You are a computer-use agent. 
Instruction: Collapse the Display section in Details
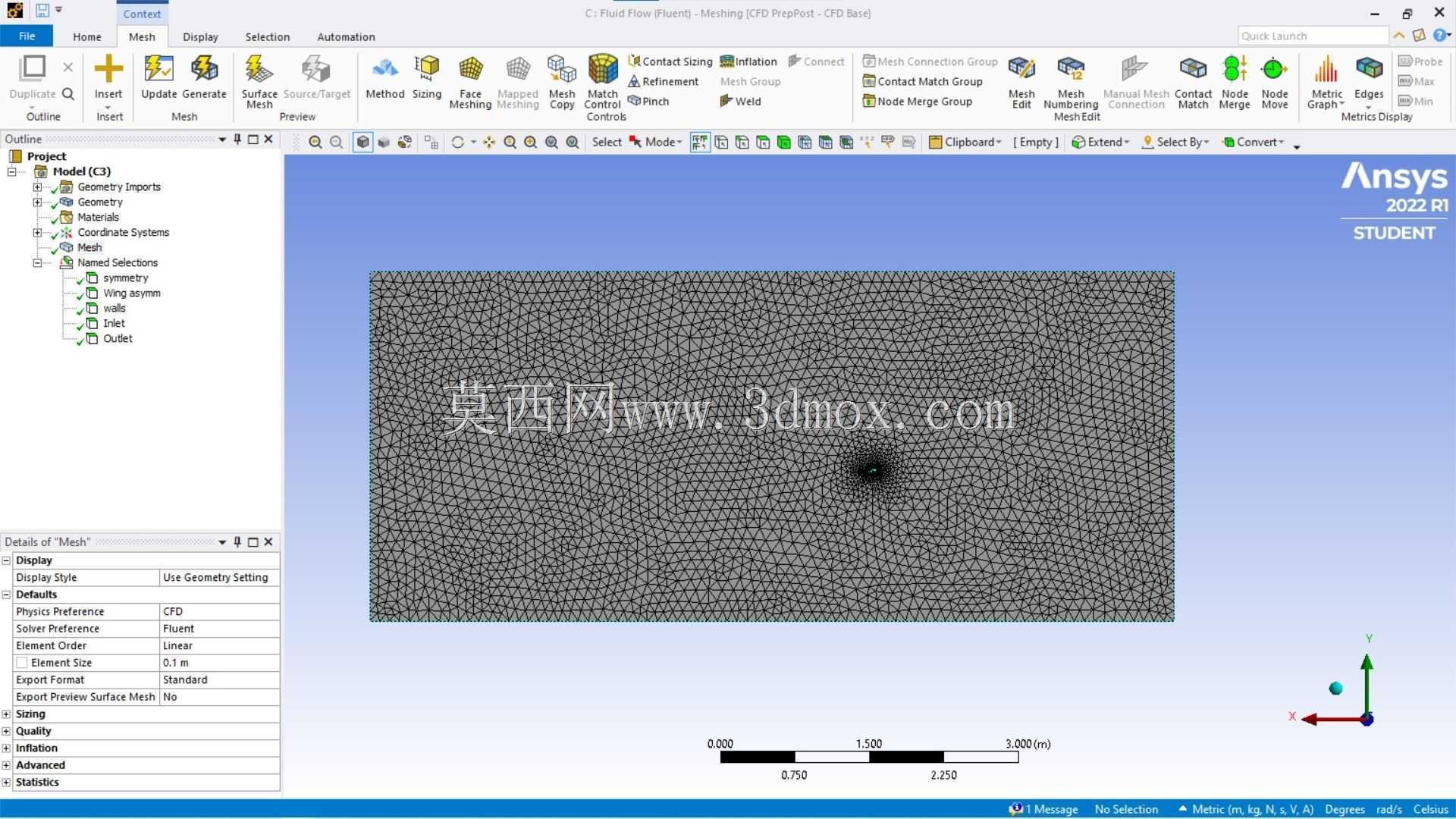click(x=7, y=560)
